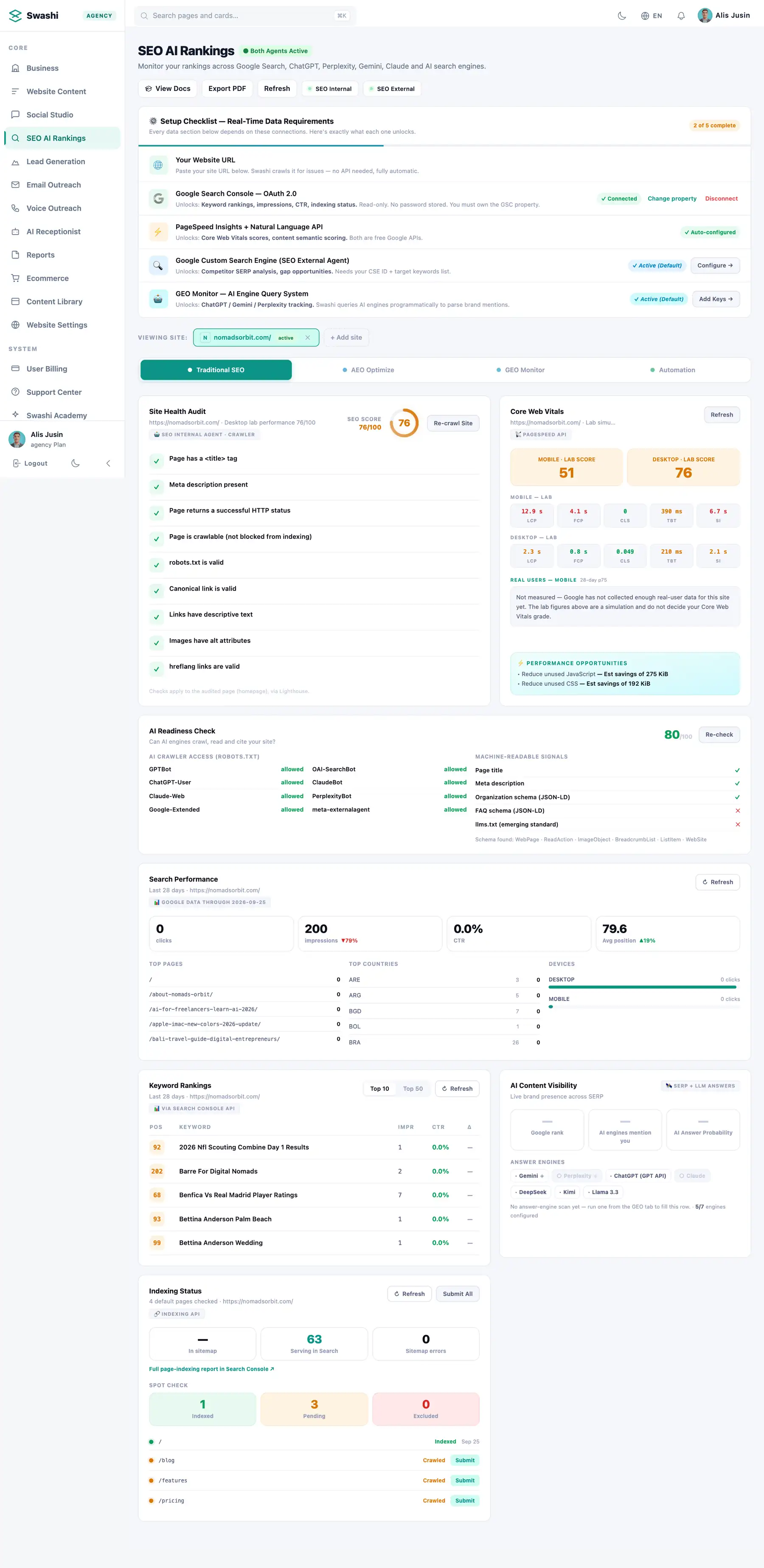Viewport: 764px width, 1568px height.
Task: Open full page-indexing report link
Action: click(211, 1369)
